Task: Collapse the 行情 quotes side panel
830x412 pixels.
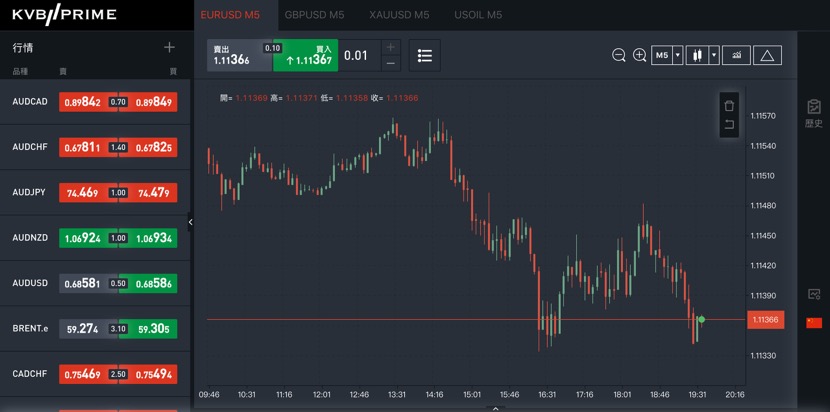Action: pyautogui.click(x=190, y=222)
